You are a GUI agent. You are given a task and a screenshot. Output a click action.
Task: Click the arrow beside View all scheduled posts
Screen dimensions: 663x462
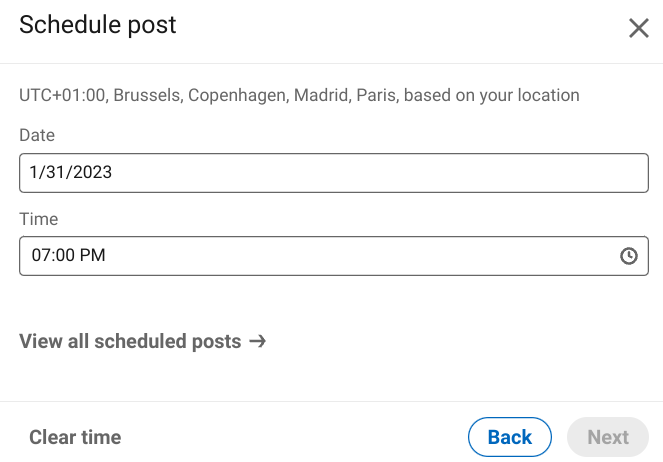pyautogui.click(x=258, y=341)
